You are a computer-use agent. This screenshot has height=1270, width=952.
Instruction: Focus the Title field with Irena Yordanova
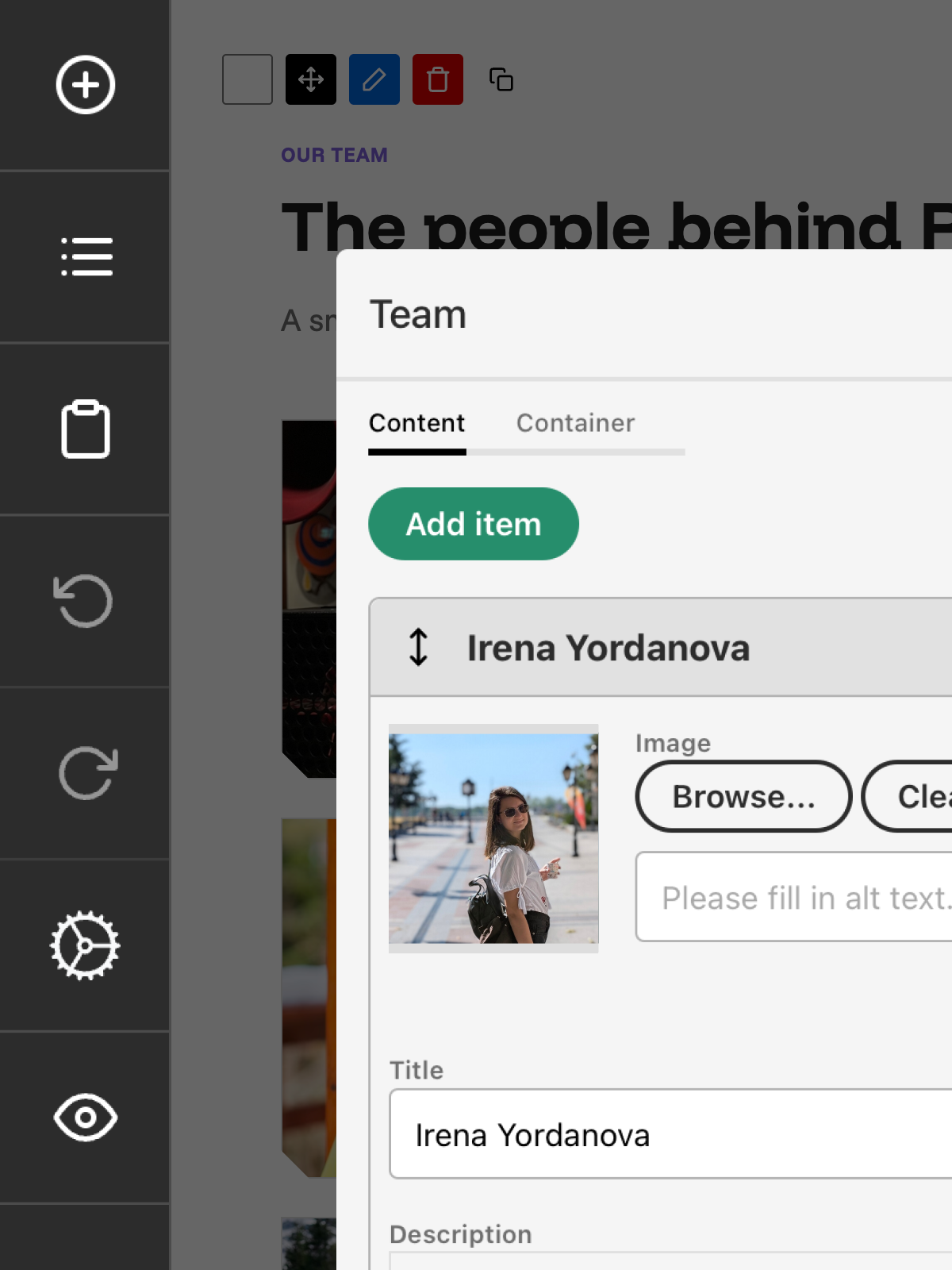(x=671, y=1134)
